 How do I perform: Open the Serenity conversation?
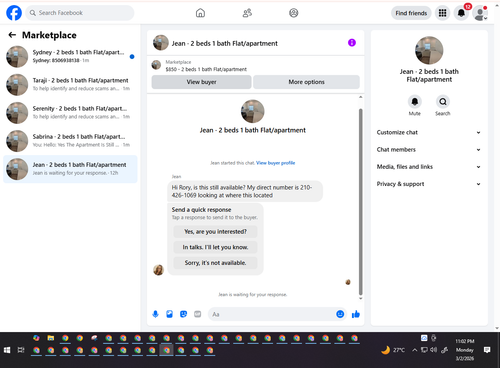tap(70, 113)
